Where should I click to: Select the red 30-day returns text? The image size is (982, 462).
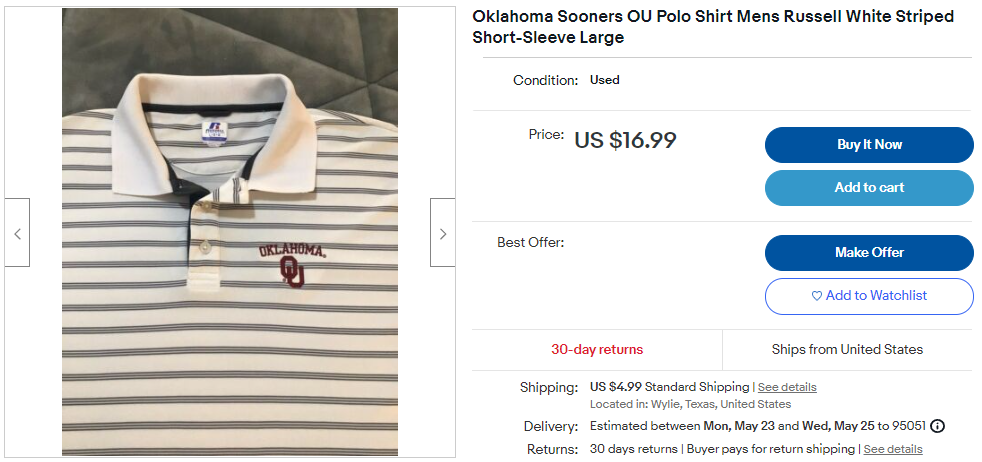pyautogui.click(x=597, y=350)
